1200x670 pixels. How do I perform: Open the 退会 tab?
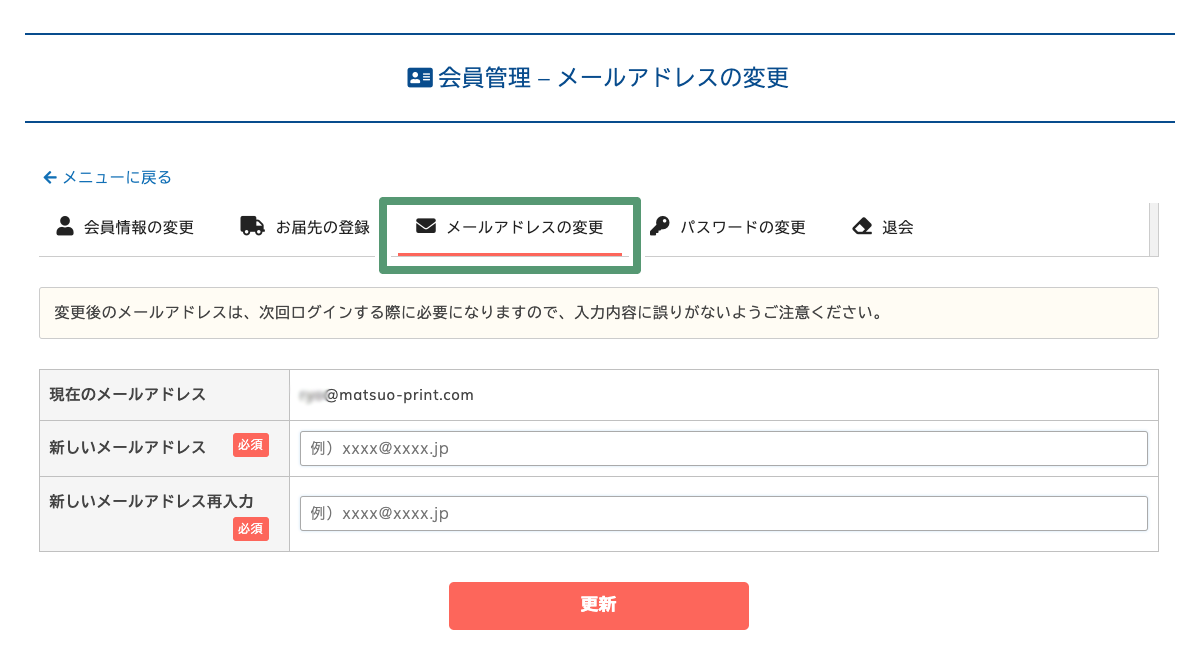[x=883, y=227]
